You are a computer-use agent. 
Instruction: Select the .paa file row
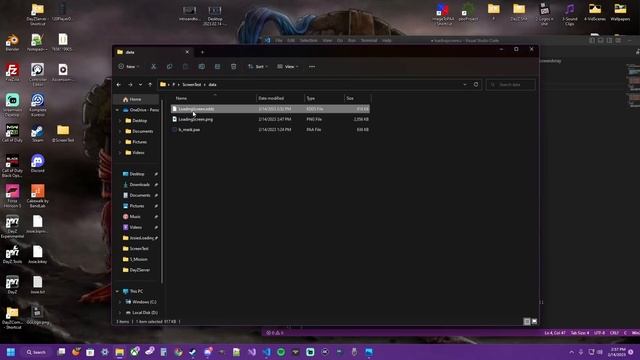[x=270, y=129]
